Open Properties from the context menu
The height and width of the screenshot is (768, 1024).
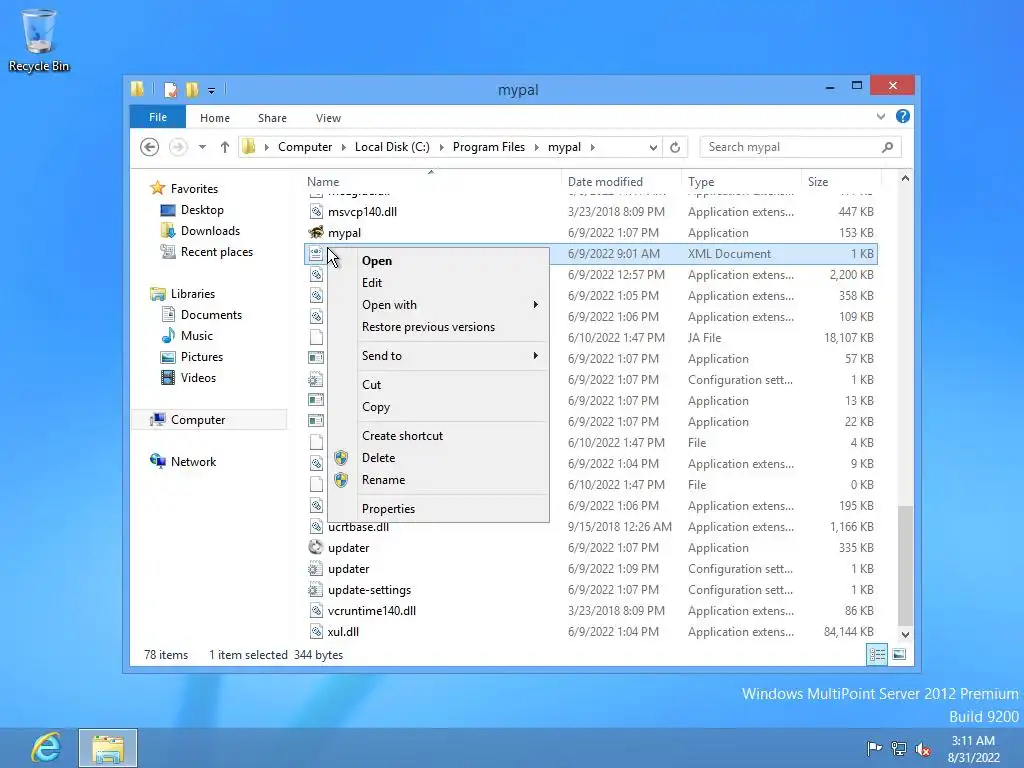tap(438, 509)
